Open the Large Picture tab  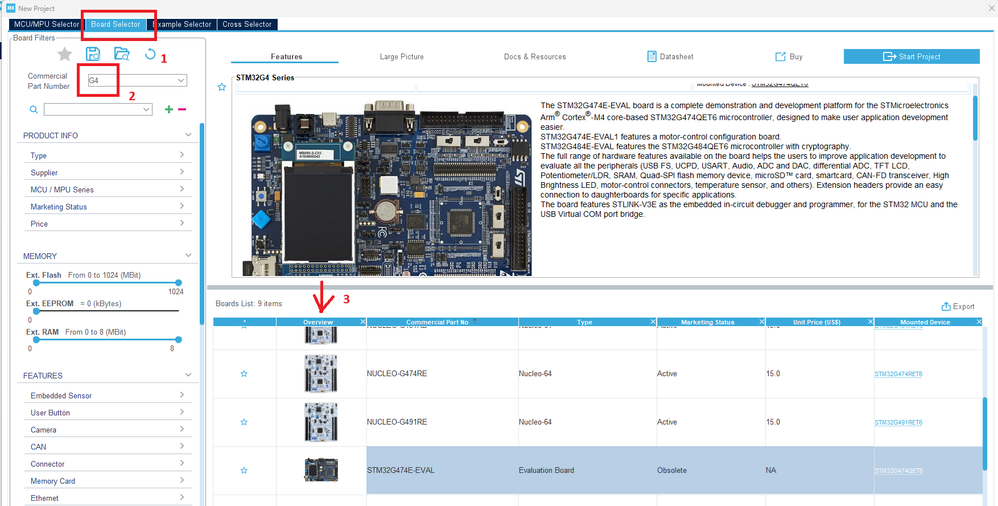click(402, 57)
